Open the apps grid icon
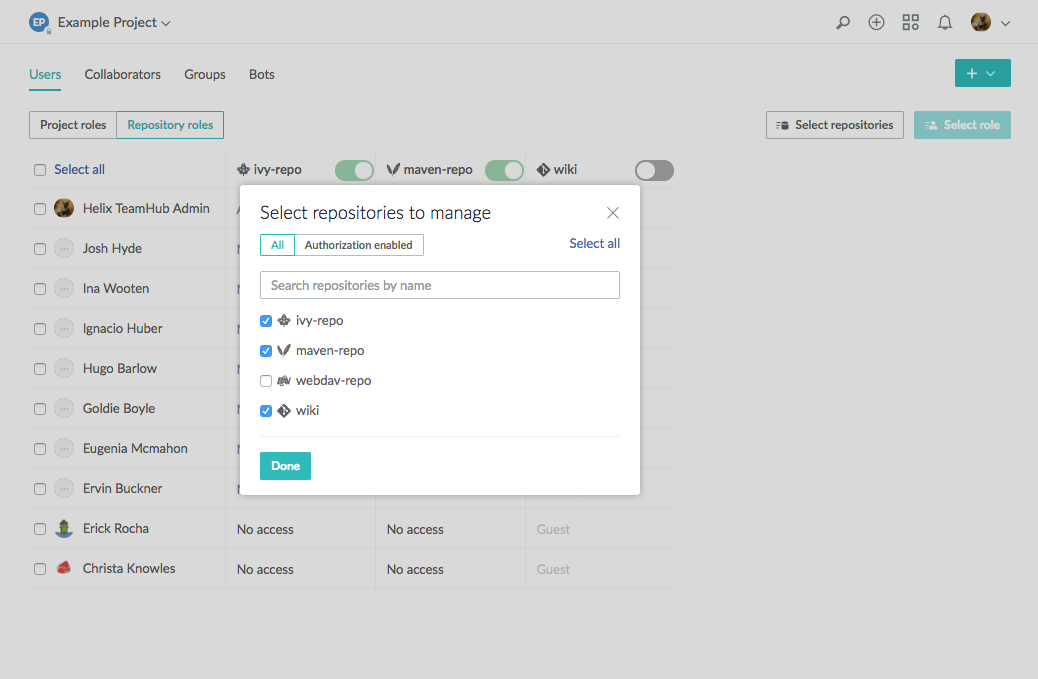This screenshot has width=1038, height=679. 910,22
